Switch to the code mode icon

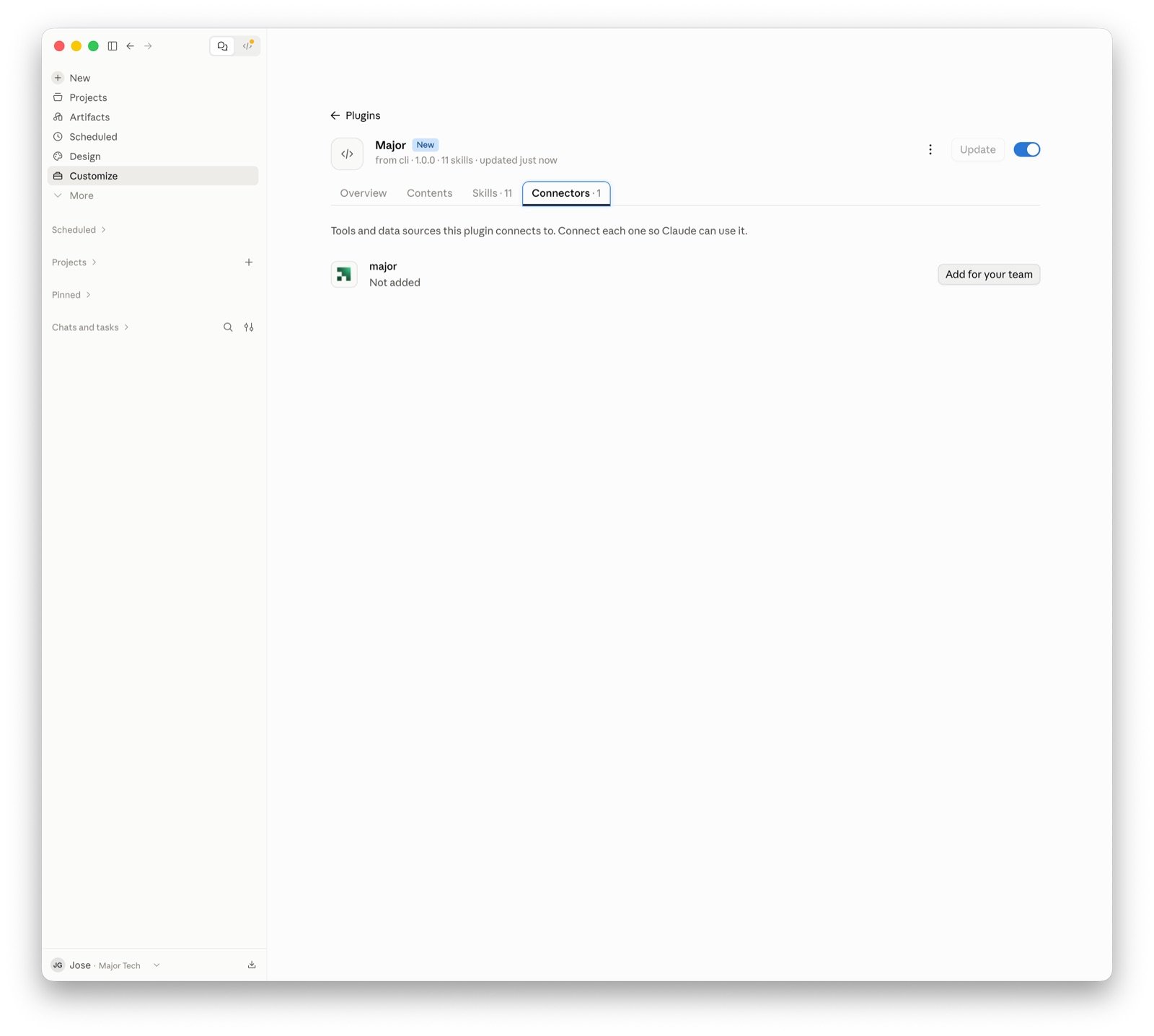coord(247,46)
